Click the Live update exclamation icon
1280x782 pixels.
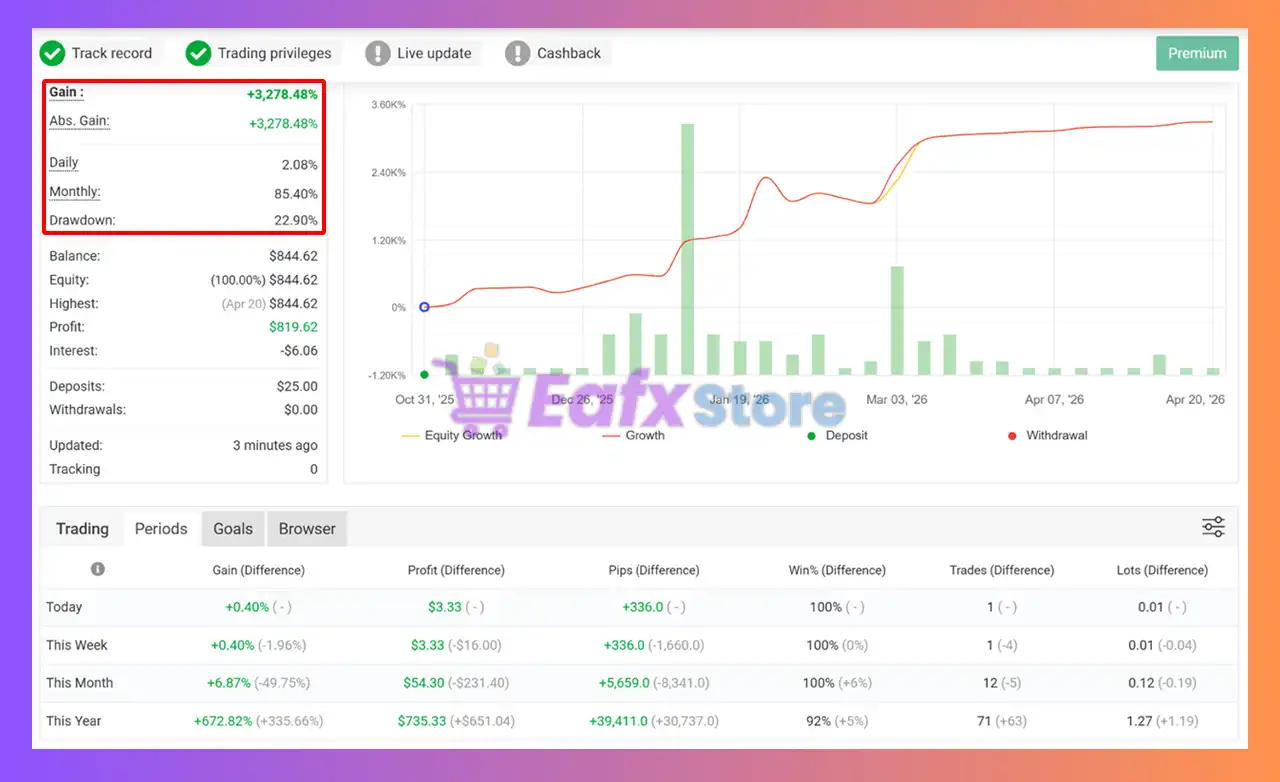pos(377,53)
